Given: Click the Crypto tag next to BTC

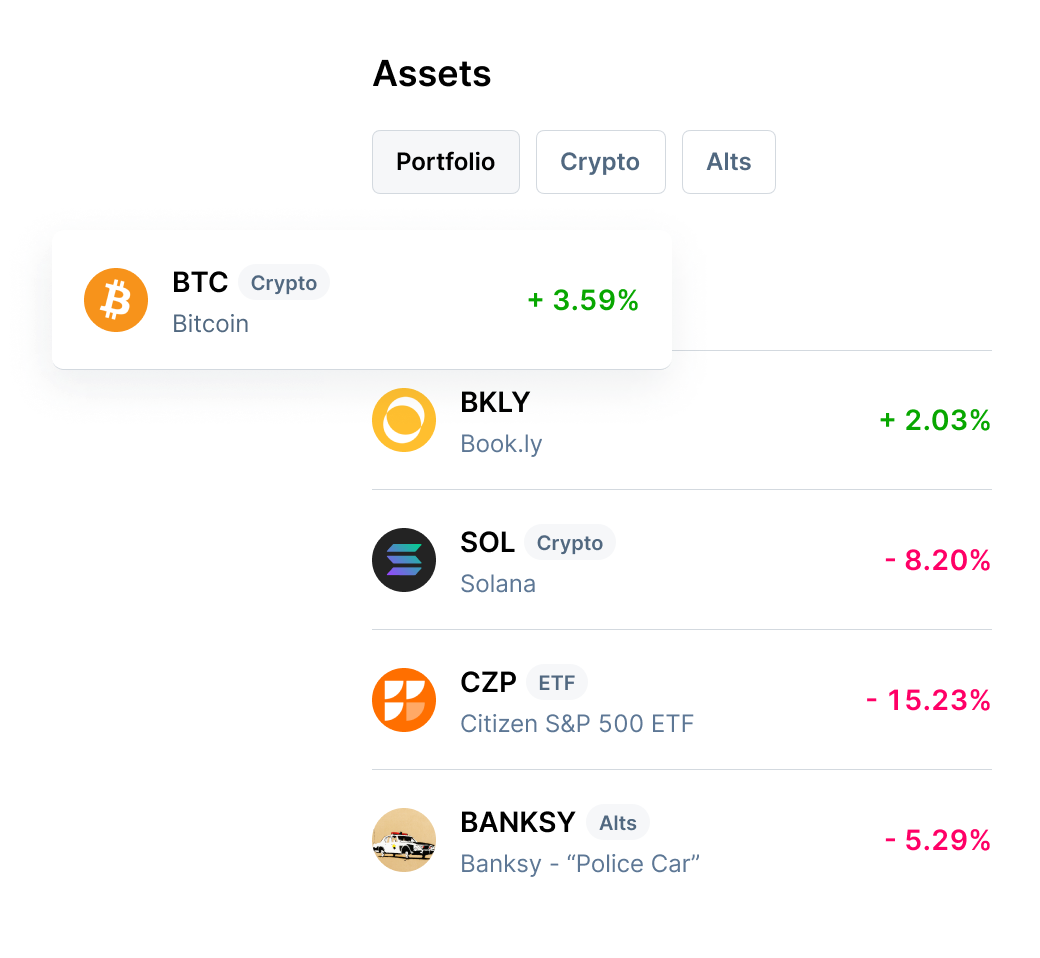Looking at the screenshot, I should pyautogui.click(x=284, y=283).
